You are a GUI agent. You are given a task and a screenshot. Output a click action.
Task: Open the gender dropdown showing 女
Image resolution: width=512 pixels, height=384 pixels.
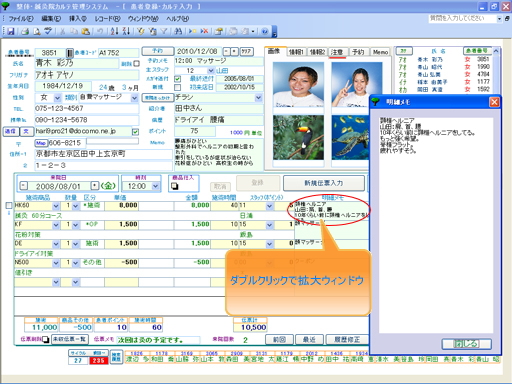click(x=57, y=98)
